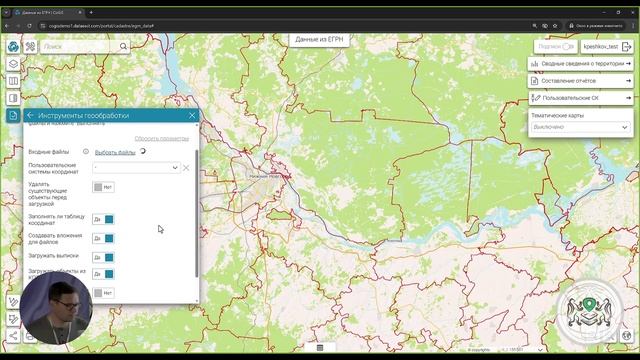This screenshot has height=360, width=640.
Task: Click the browser address bar URL
Action: tap(101, 26)
